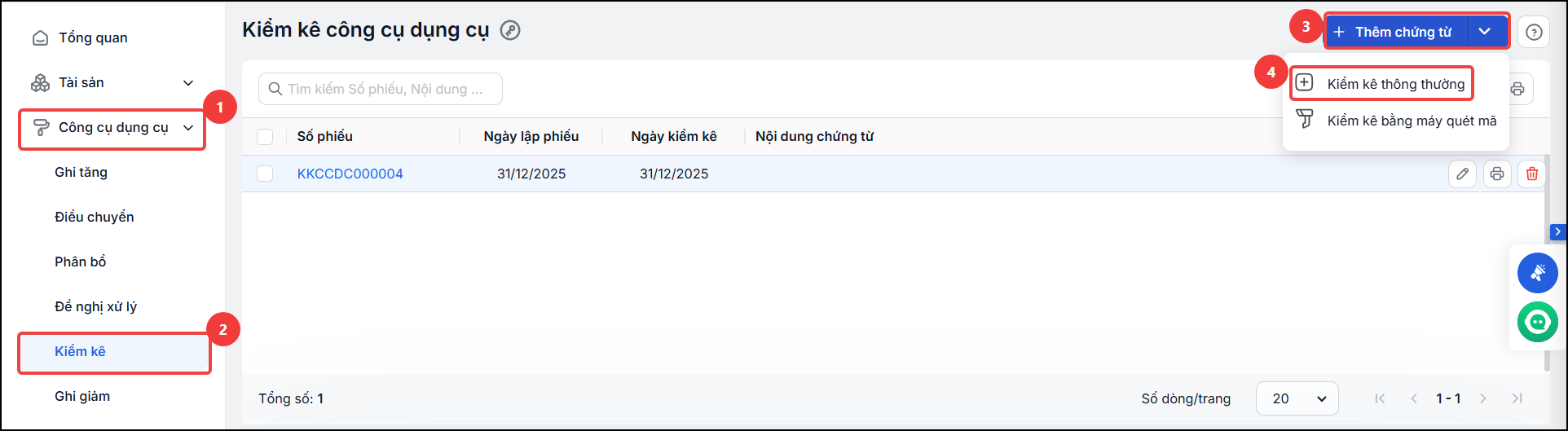Open the help question mark icon

(1534, 33)
